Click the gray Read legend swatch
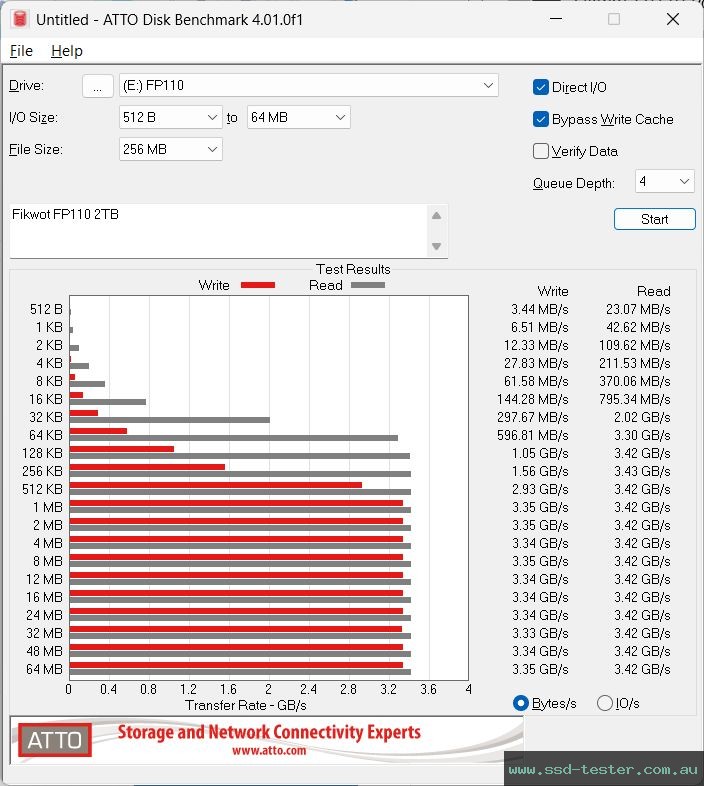 (368, 285)
